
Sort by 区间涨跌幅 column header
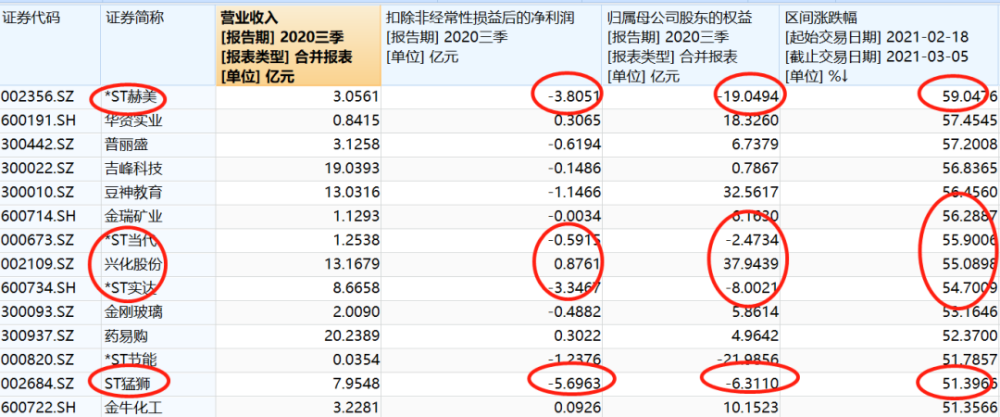[x=821, y=18]
